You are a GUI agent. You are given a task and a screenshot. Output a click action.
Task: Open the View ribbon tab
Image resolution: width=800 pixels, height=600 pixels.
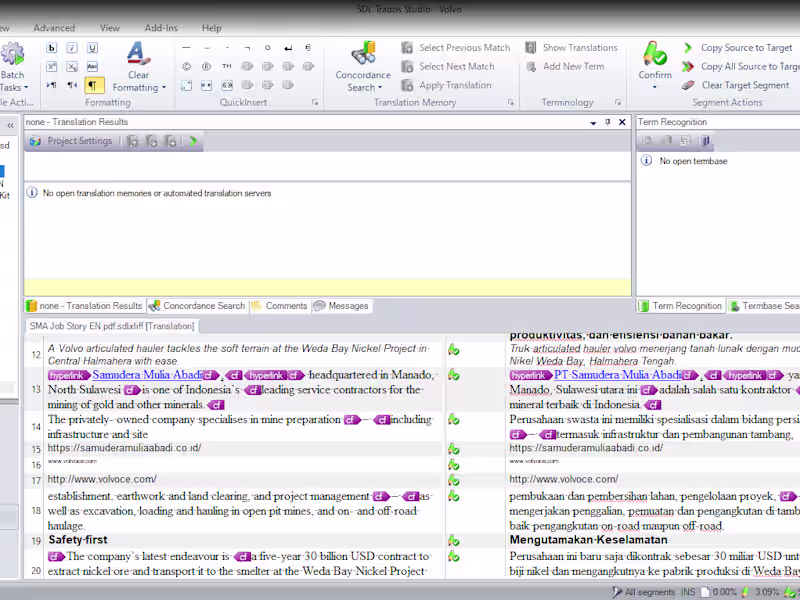(x=110, y=28)
